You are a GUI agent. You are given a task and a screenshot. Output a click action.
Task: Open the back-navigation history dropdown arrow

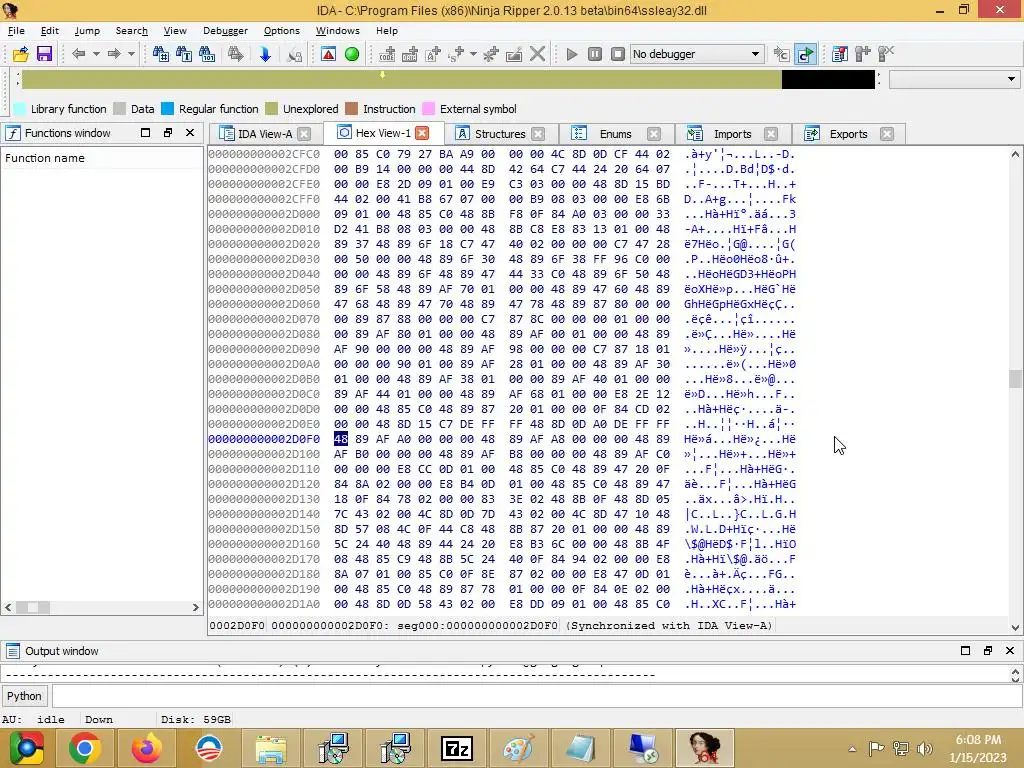(96, 54)
